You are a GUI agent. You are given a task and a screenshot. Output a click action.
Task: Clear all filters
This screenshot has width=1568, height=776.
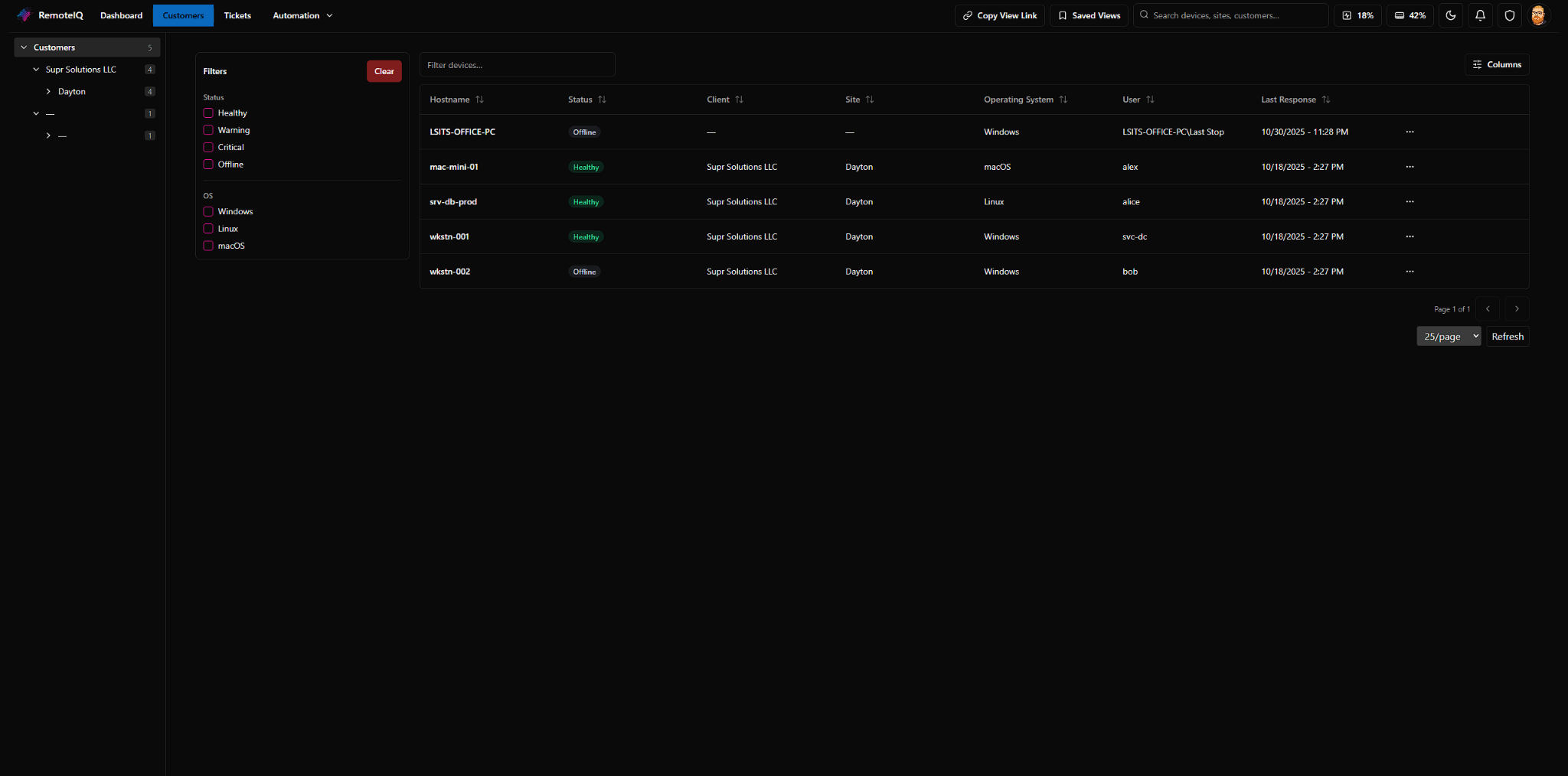(x=384, y=71)
